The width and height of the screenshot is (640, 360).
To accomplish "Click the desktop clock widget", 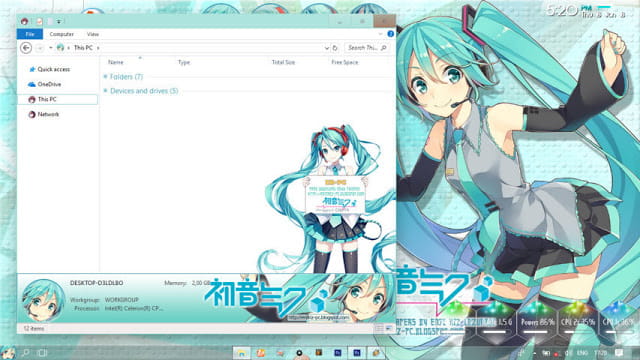I will (586, 10).
